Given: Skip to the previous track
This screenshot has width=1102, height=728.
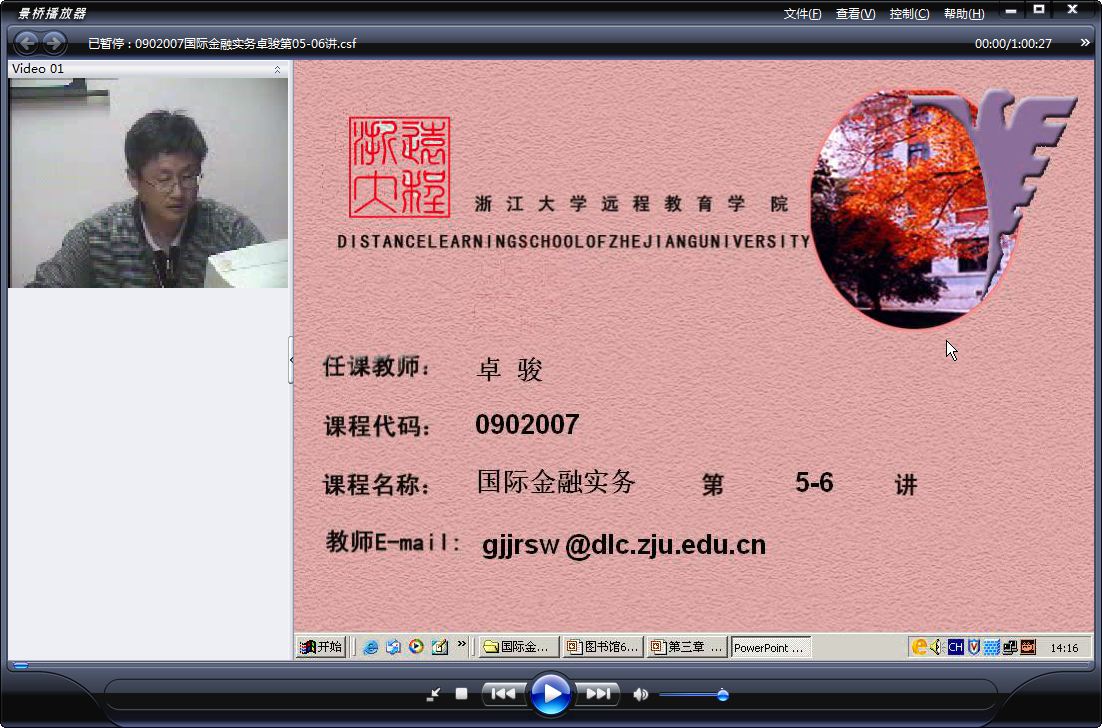Looking at the screenshot, I should pyautogui.click(x=504, y=694).
